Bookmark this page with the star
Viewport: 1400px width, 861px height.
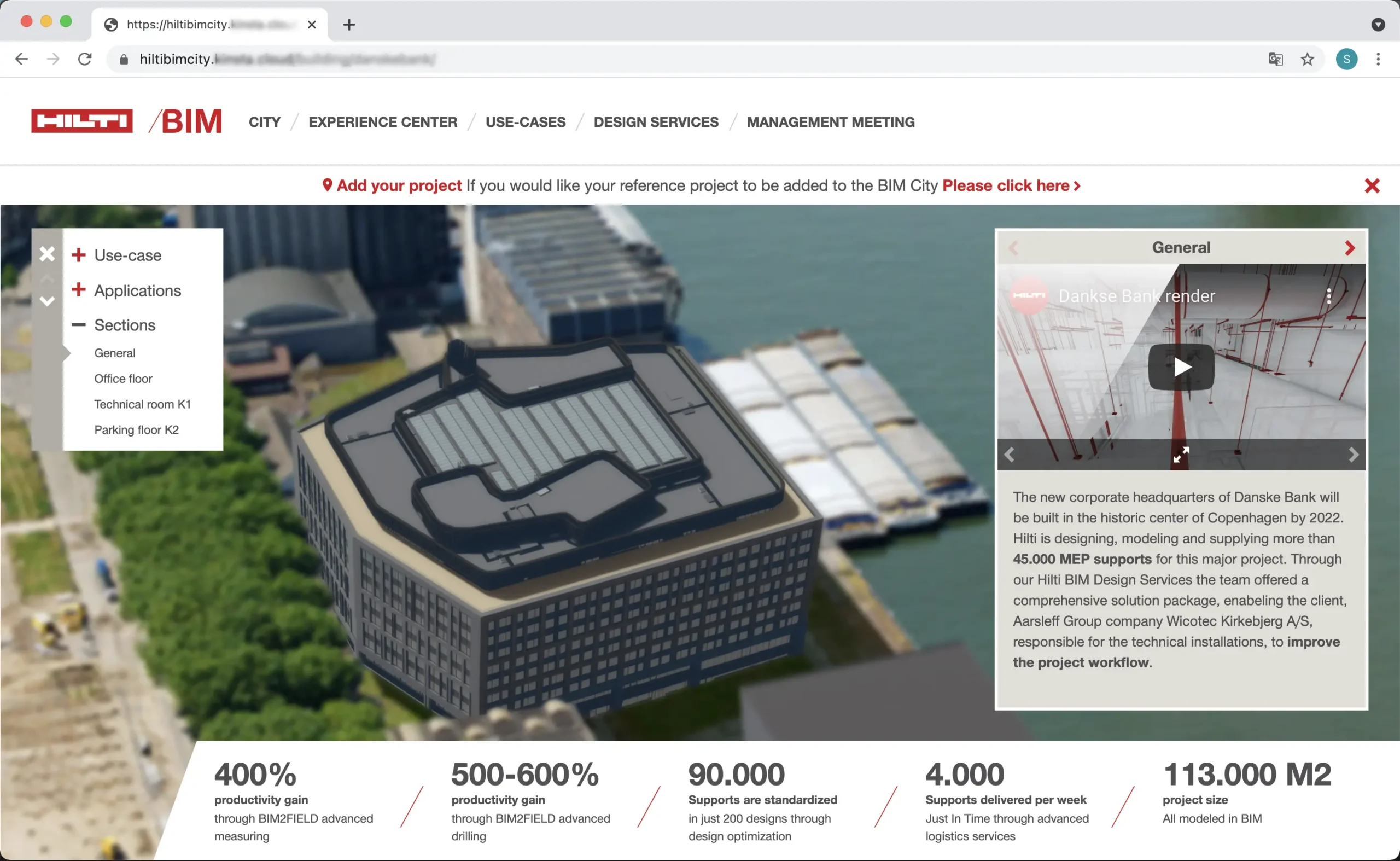1307,59
